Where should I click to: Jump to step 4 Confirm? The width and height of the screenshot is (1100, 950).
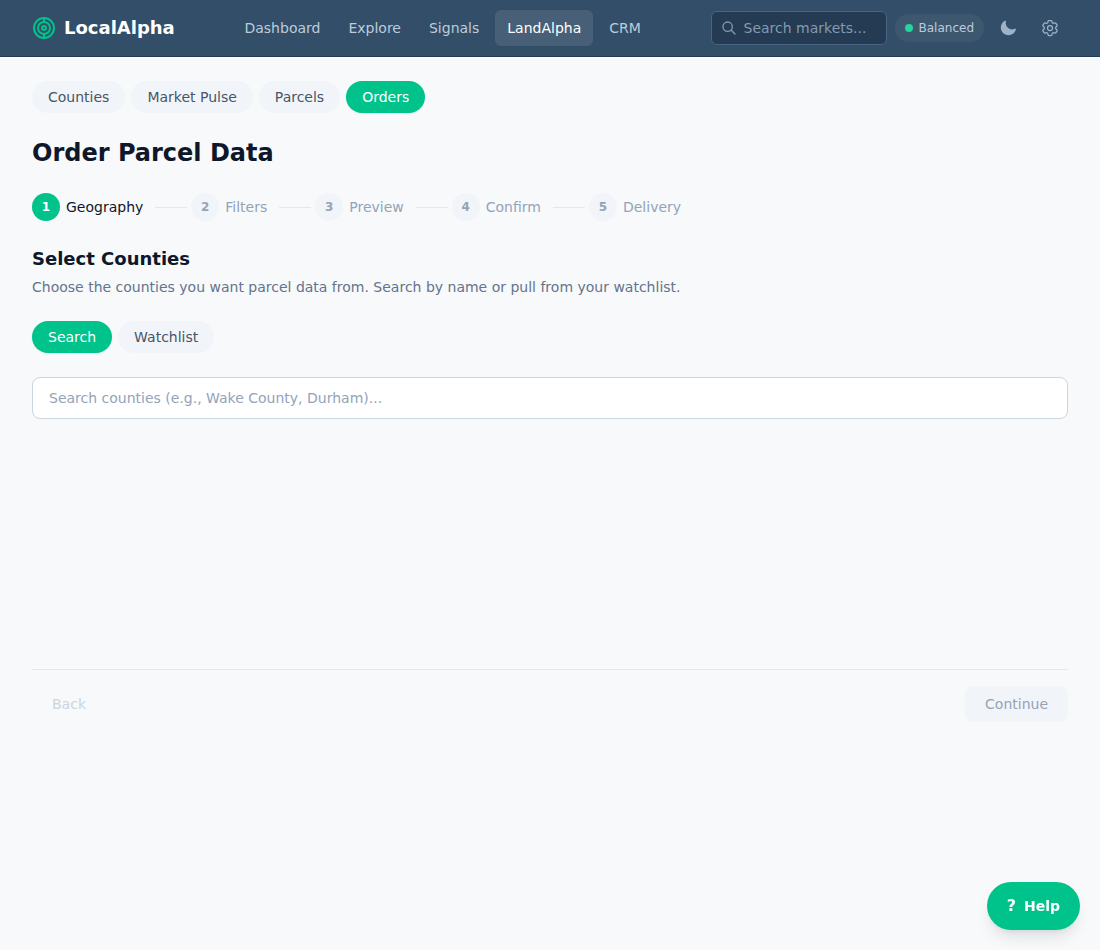pos(496,207)
